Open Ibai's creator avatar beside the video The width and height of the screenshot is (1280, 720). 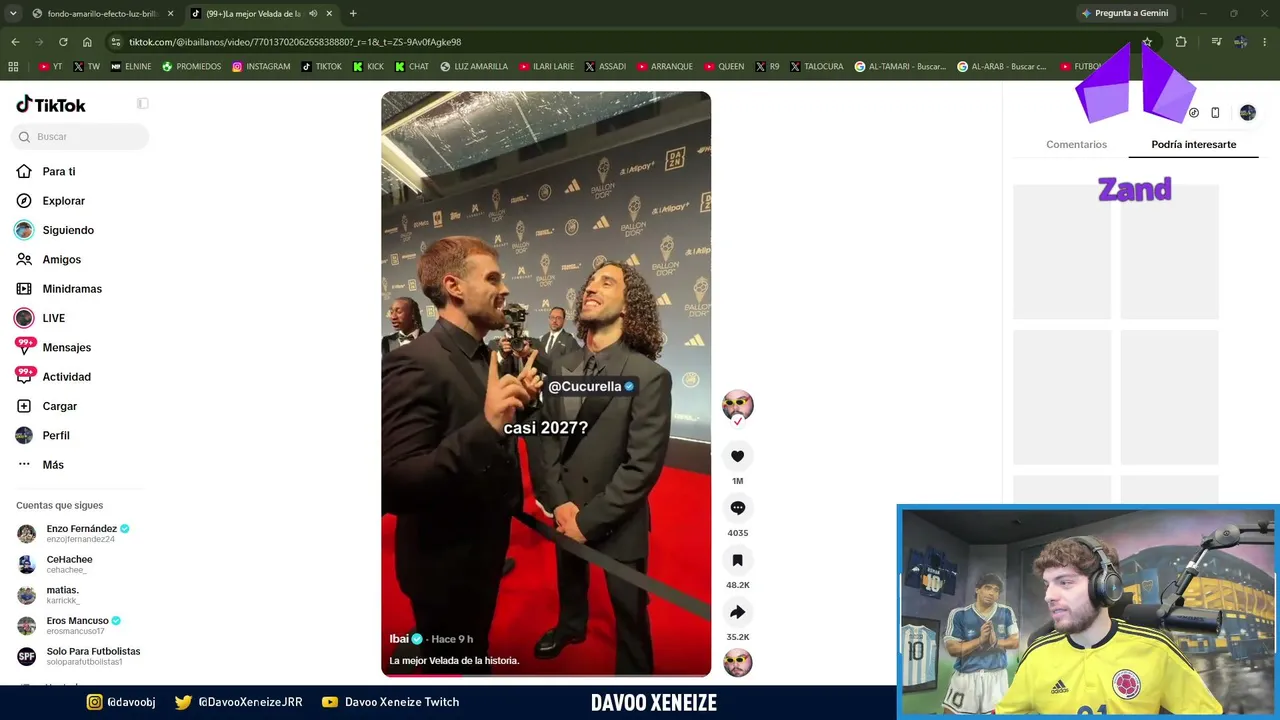[x=737, y=405]
